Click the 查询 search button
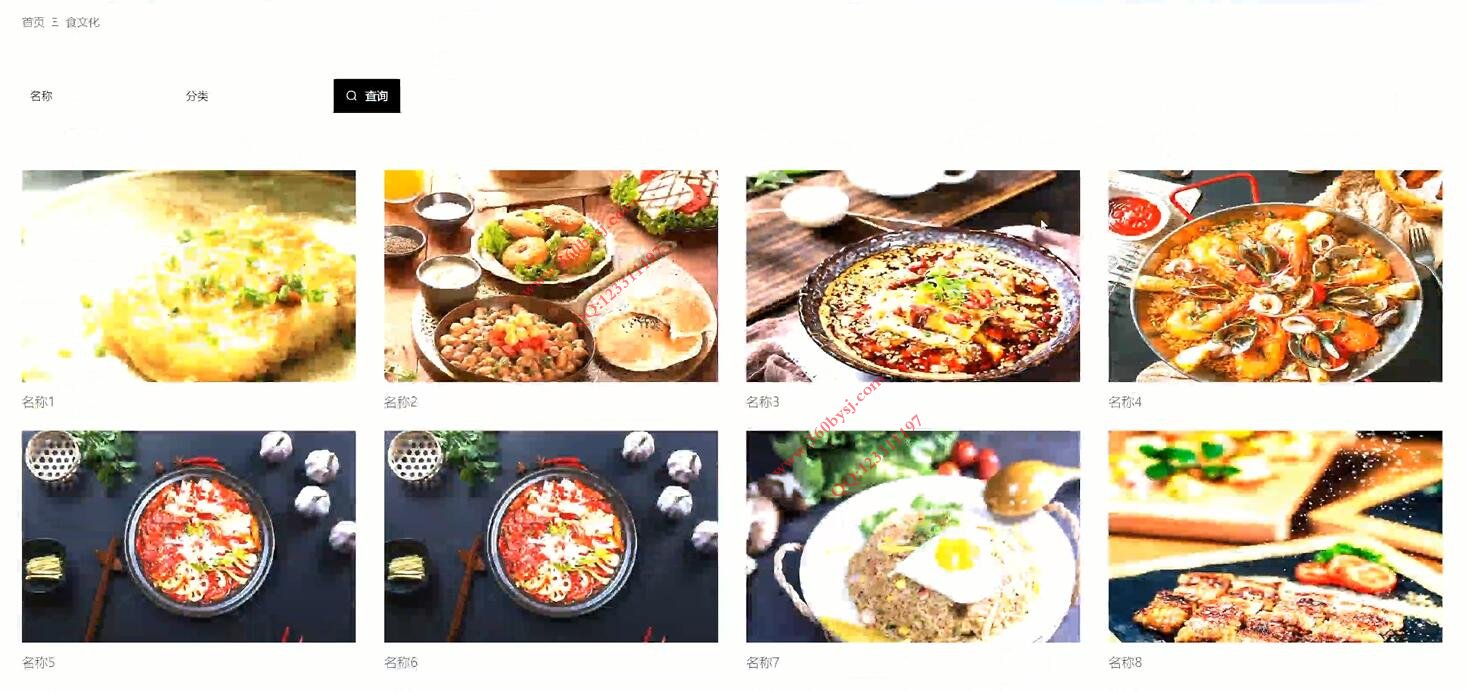The width and height of the screenshot is (1467, 691). [366, 96]
